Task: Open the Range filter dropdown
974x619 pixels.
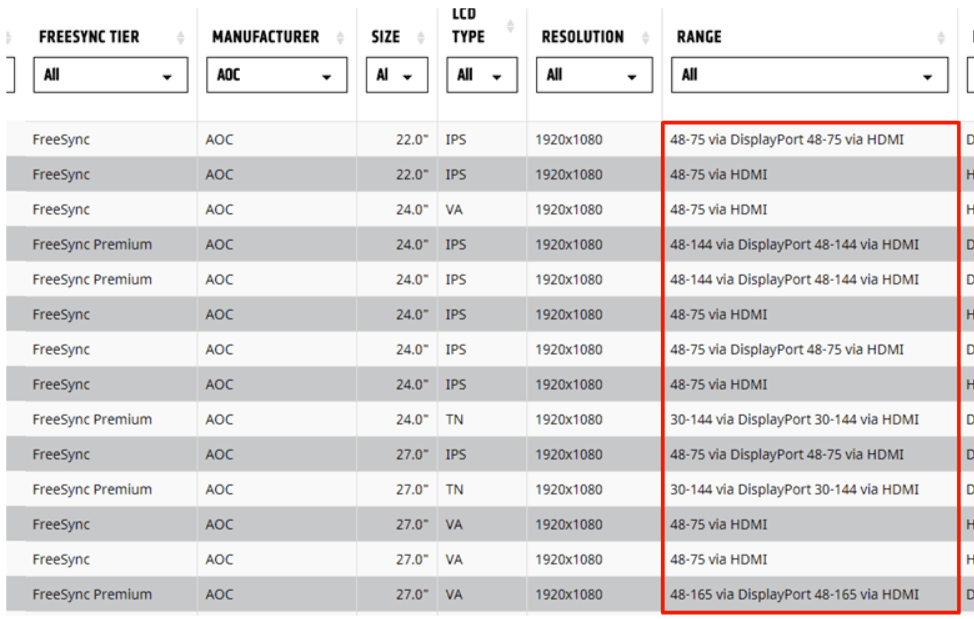Action: coord(810,75)
